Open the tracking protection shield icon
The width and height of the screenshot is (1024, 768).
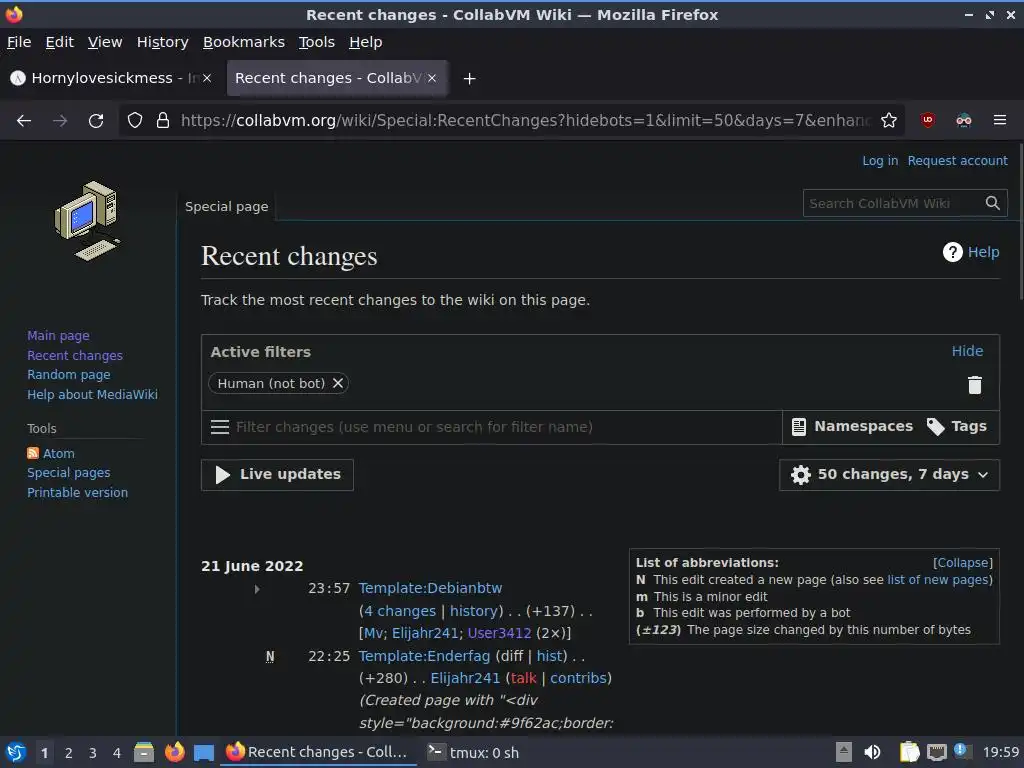[135, 121]
